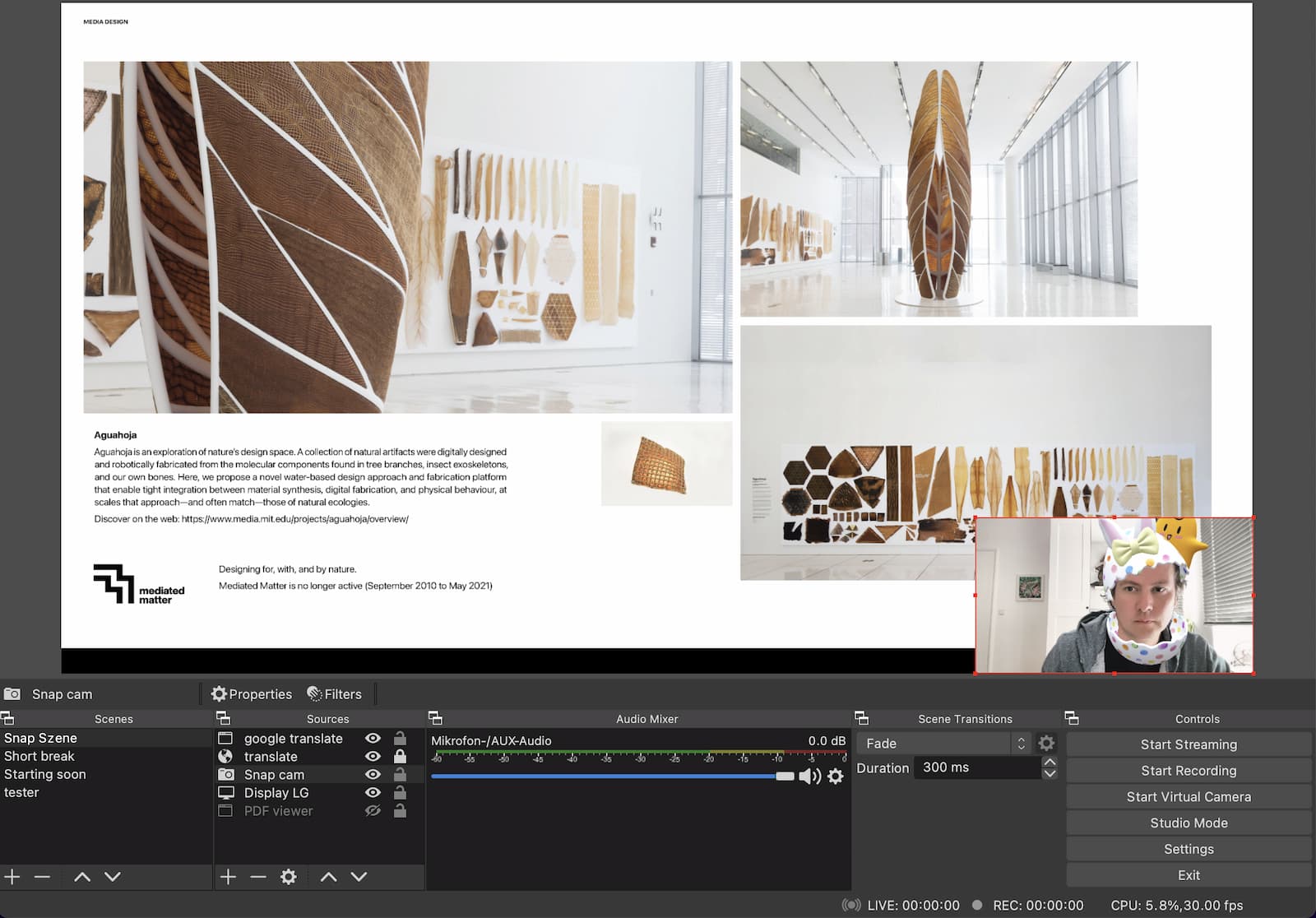Lock the Snap cam source

click(x=400, y=774)
